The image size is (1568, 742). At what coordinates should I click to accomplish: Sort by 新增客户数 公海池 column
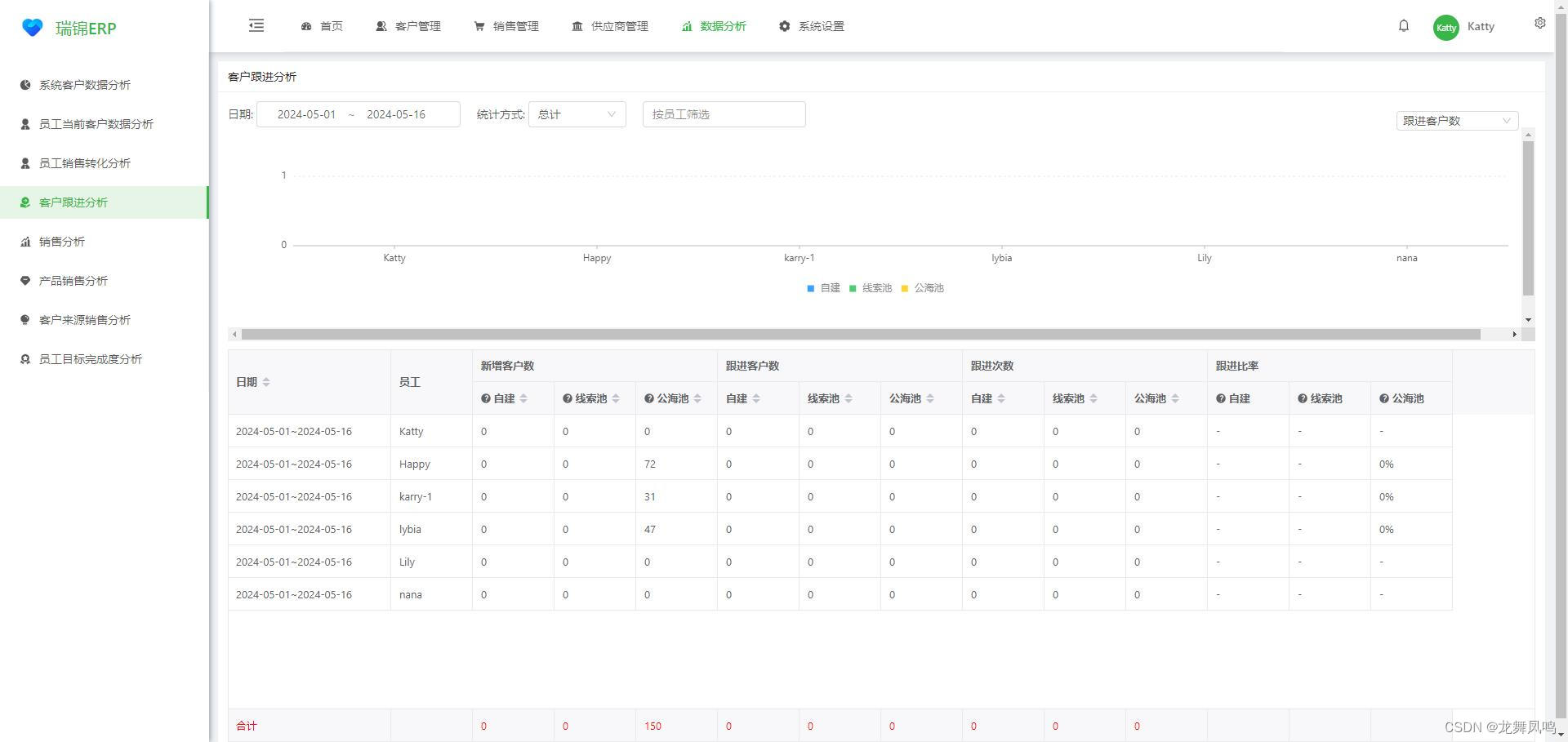(697, 398)
